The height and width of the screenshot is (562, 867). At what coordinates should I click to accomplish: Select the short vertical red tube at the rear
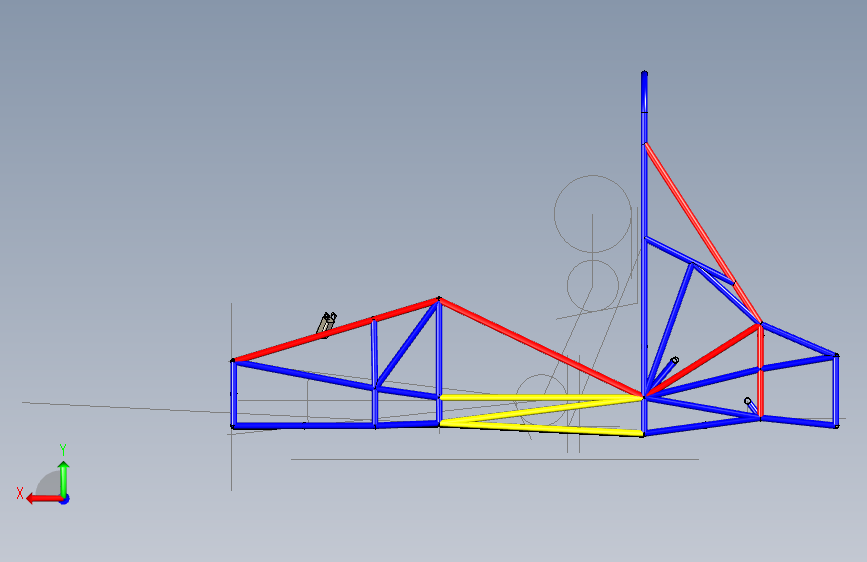761,370
